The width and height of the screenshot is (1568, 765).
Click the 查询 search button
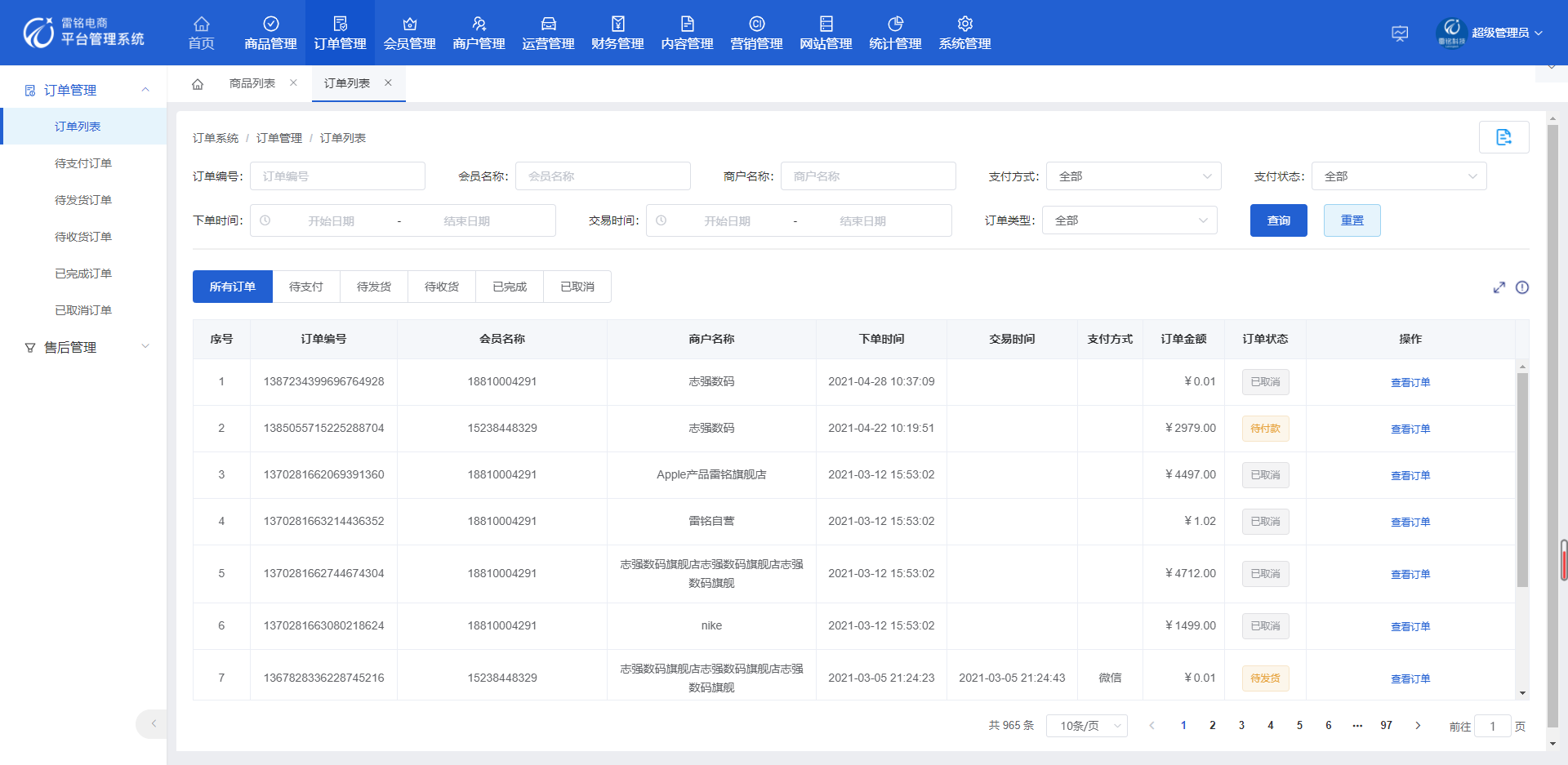tap(1279, 220)
